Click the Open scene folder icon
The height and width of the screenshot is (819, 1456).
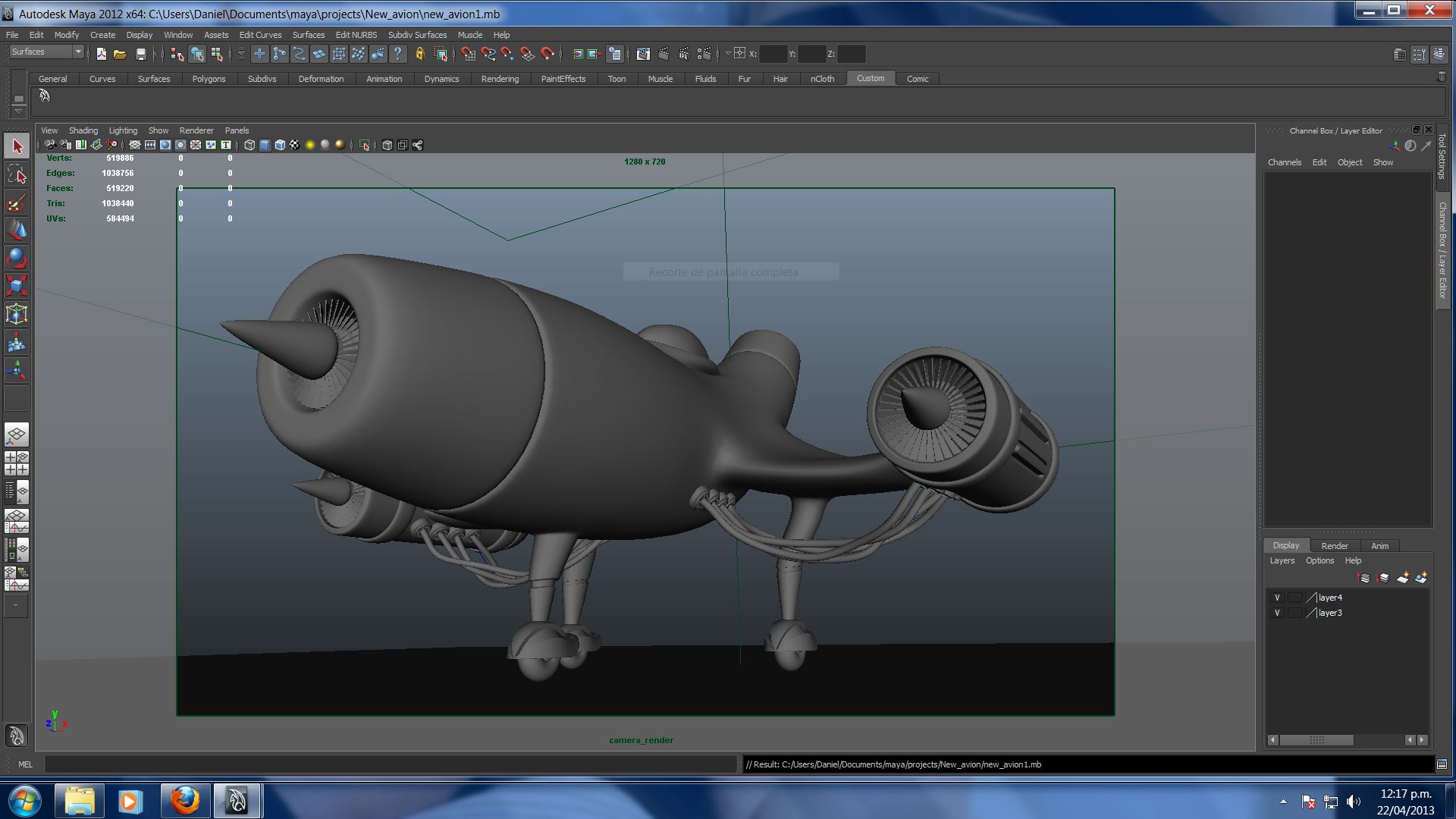tap(120, 54)
